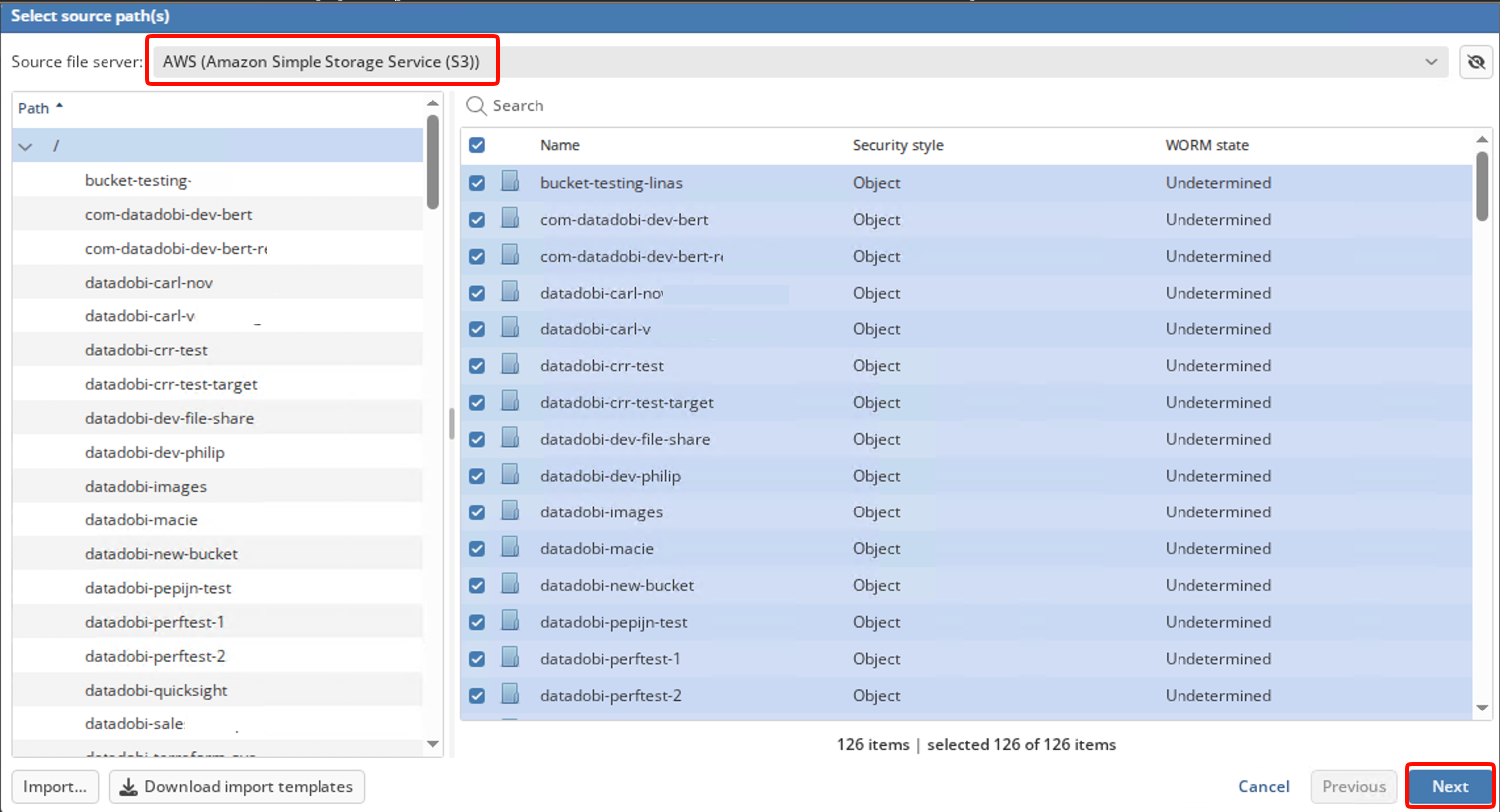Select datadobi-perftest-2 in the path tree

pyautogui.click(x=155, y=656)
